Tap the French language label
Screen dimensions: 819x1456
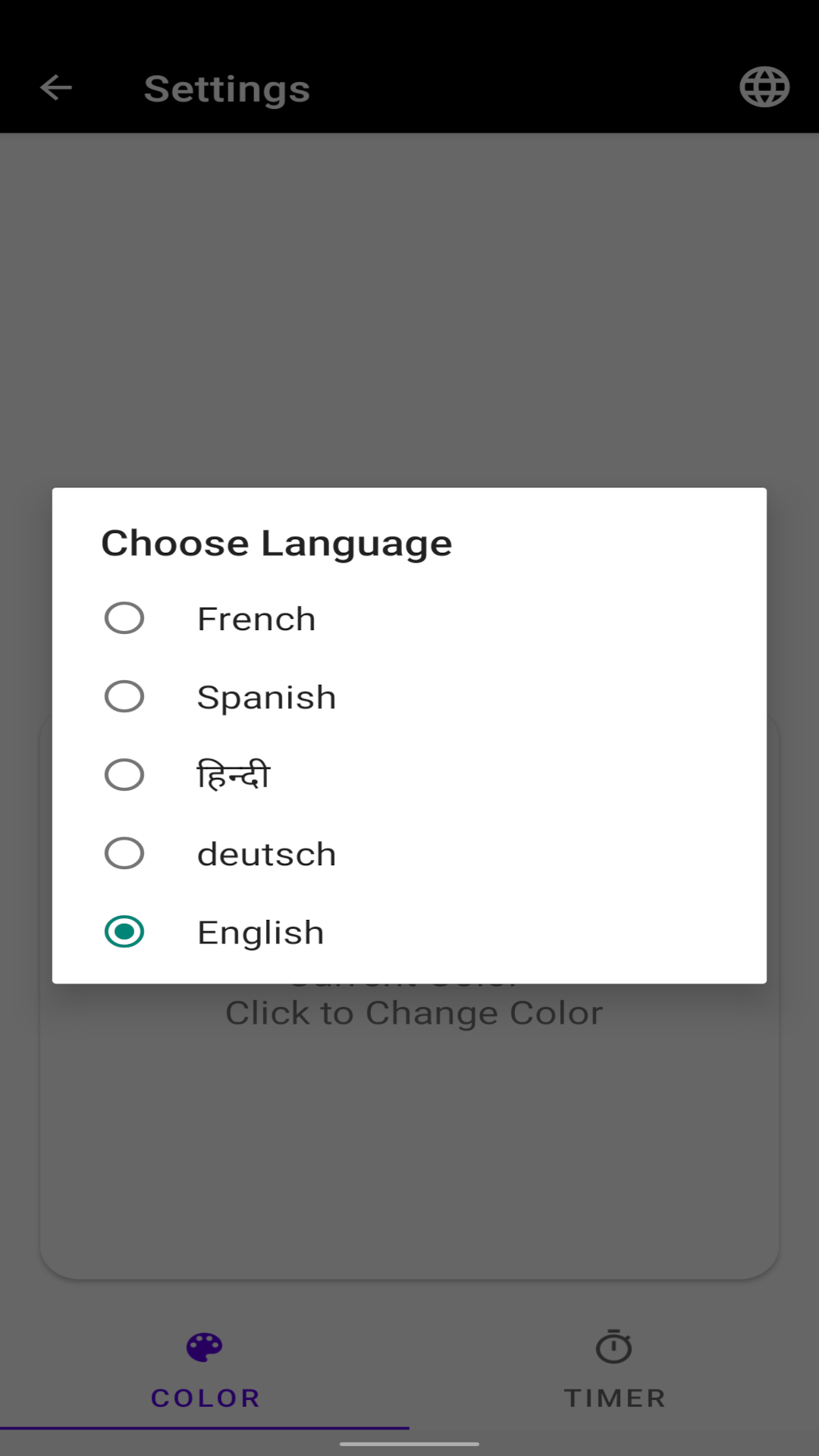256,619
